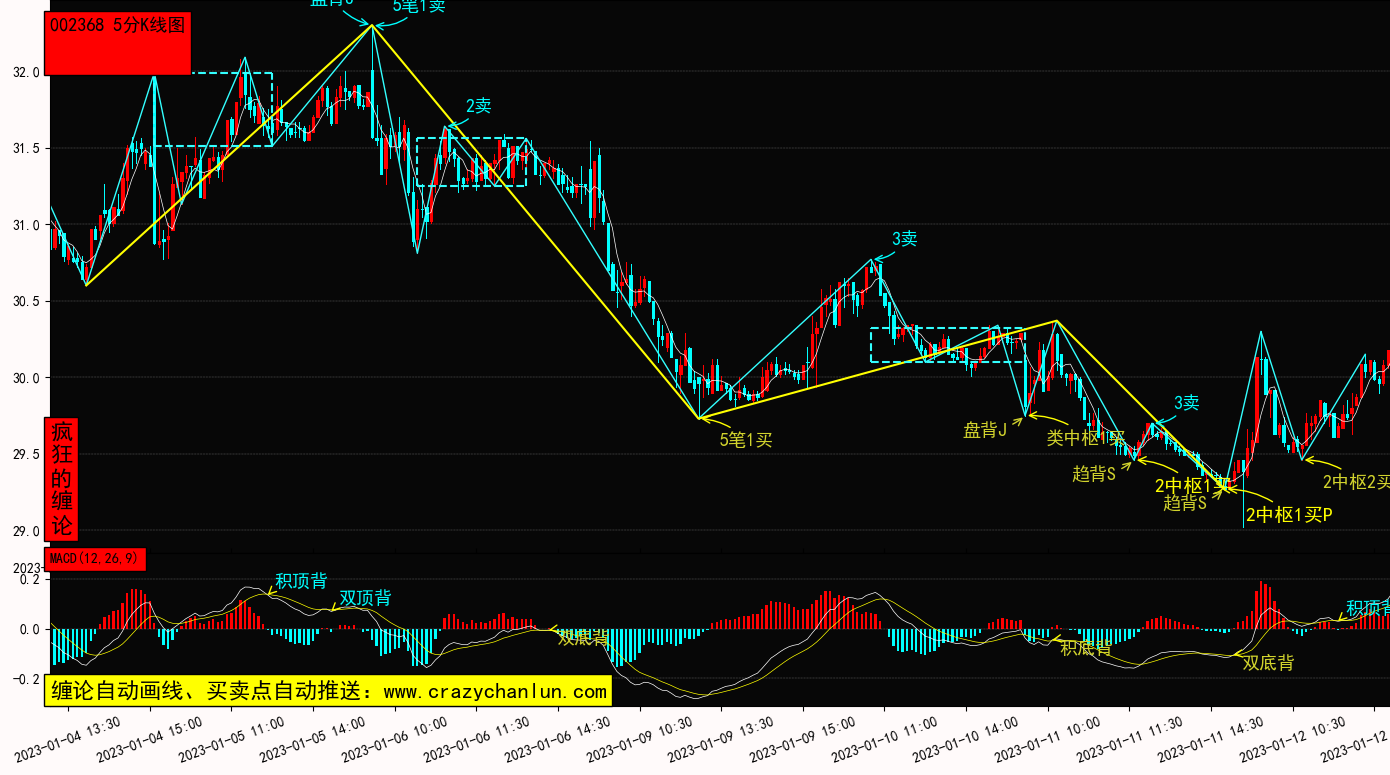Click the 2023-01-09 13:30 time label

point(720,739)
